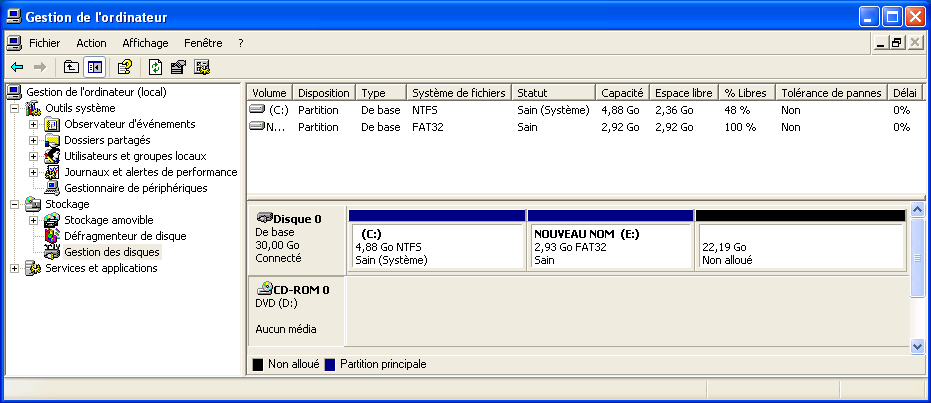
Task: Select the NOUVEAU NOM (E:) partition block
Action: 610,240
